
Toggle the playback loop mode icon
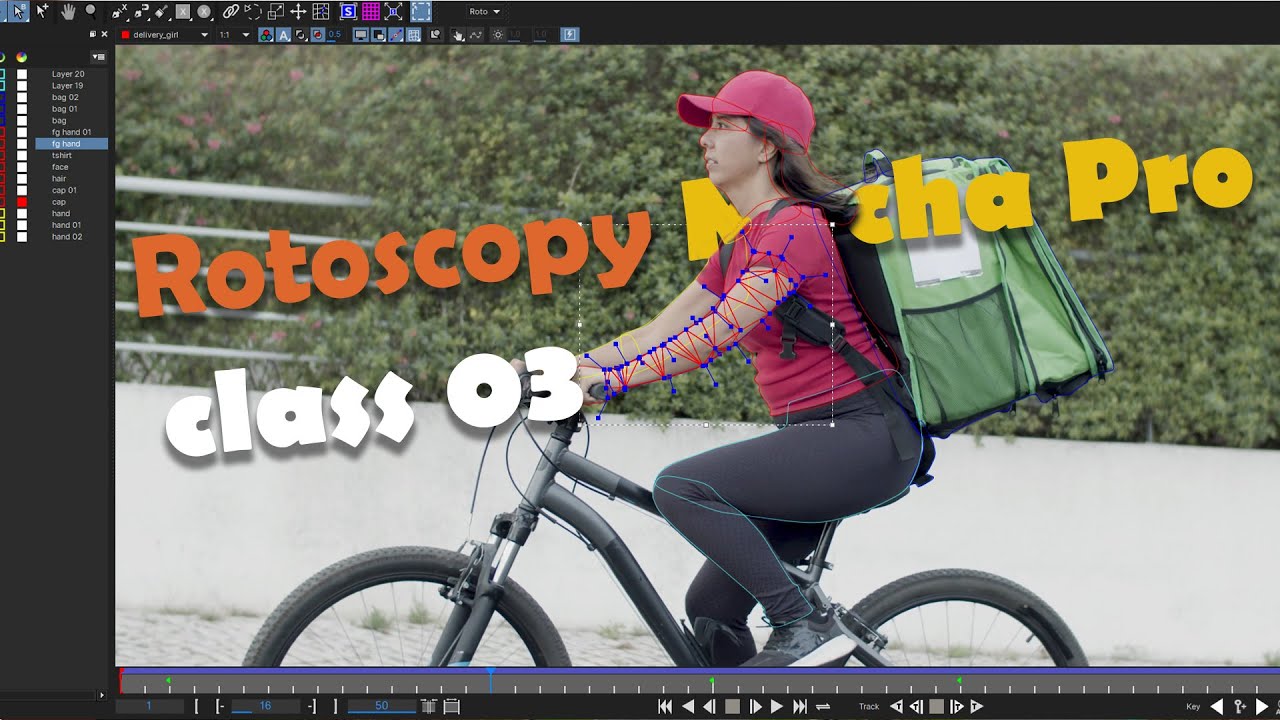pyautogui.click(x=823, y=706)
